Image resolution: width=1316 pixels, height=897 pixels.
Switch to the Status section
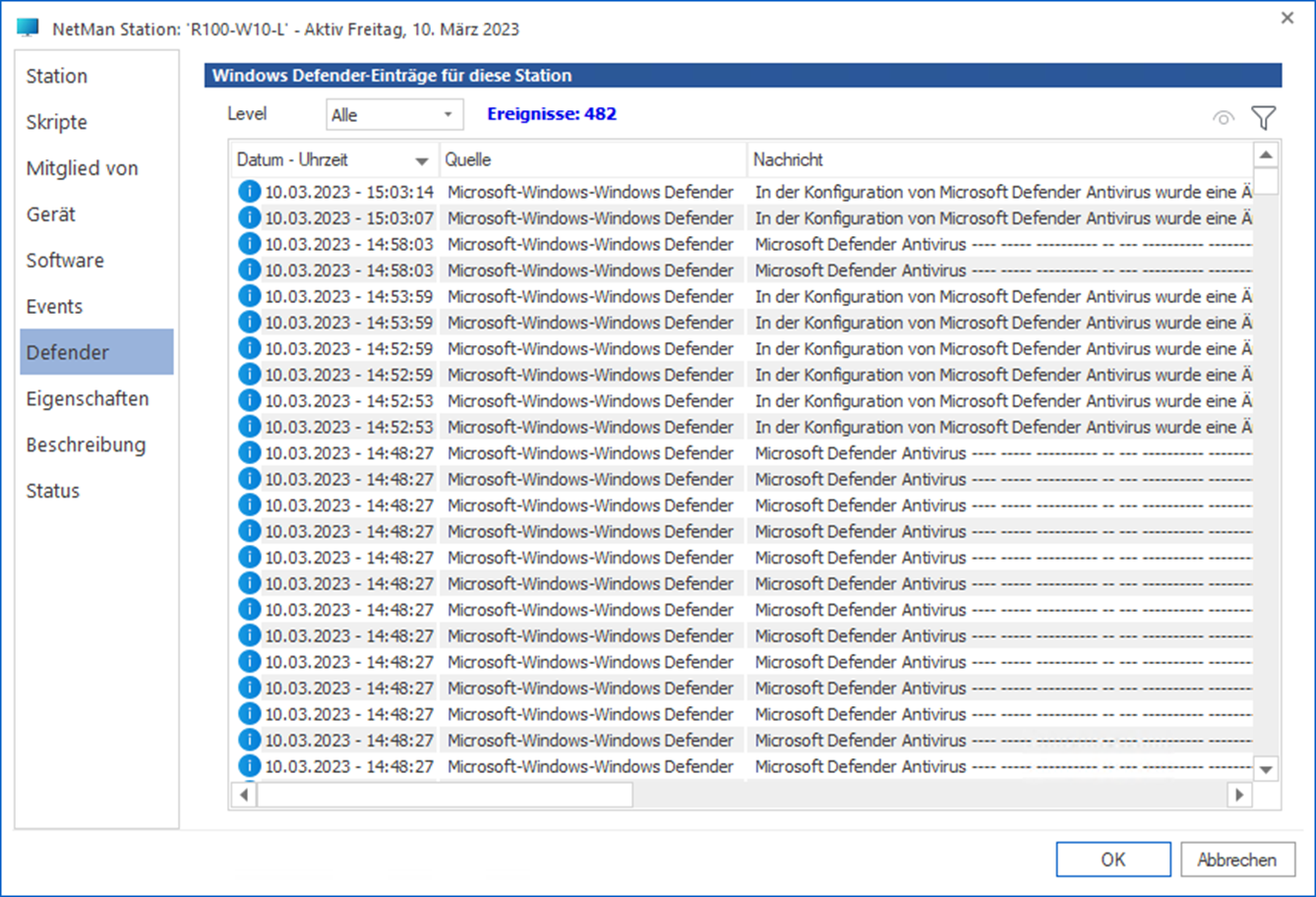tap(52, 490)
